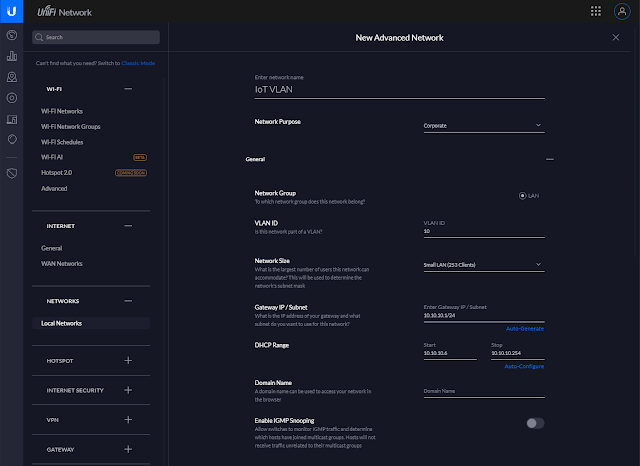
Task: Click the COMING SOON badge
Action: [x=131, y=173]
